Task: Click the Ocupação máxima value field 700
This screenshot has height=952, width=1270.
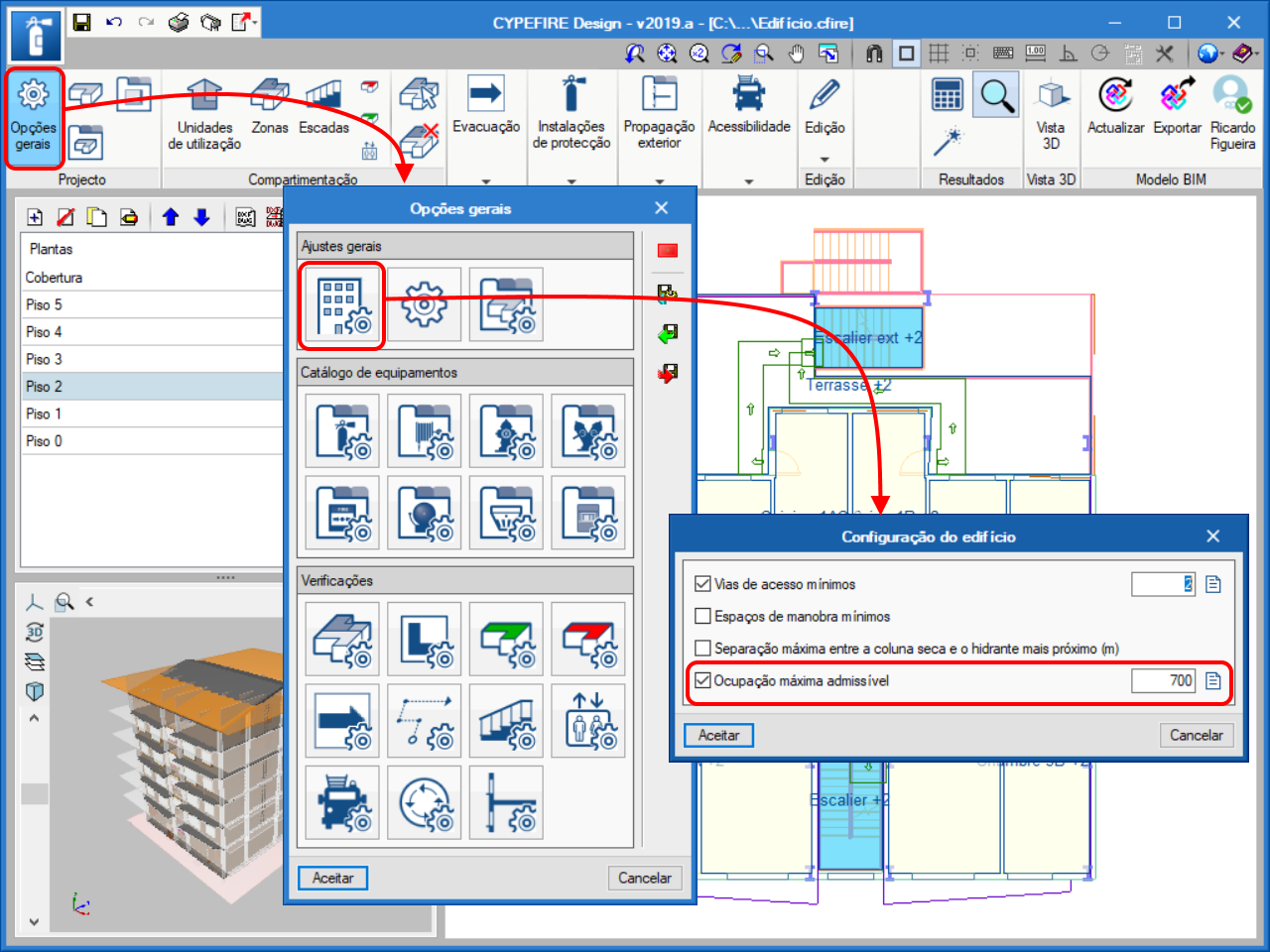Action: (1163, 680)
